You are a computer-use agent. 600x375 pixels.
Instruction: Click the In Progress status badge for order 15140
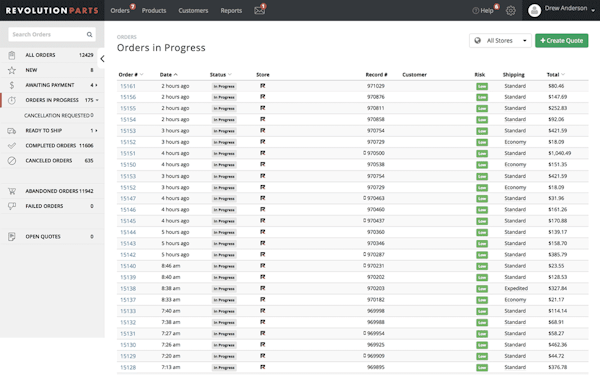[x=224, y=266]
